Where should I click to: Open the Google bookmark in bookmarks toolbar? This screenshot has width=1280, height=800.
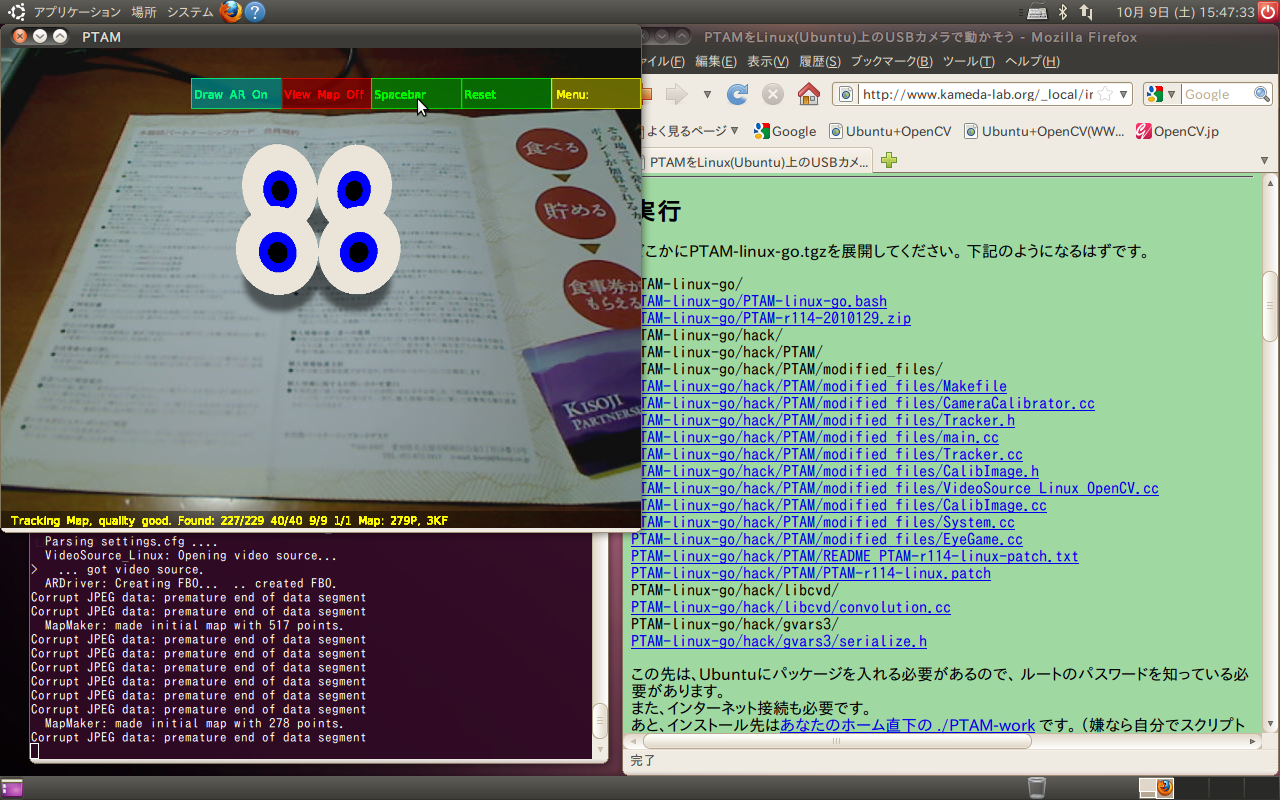point(785,131)
